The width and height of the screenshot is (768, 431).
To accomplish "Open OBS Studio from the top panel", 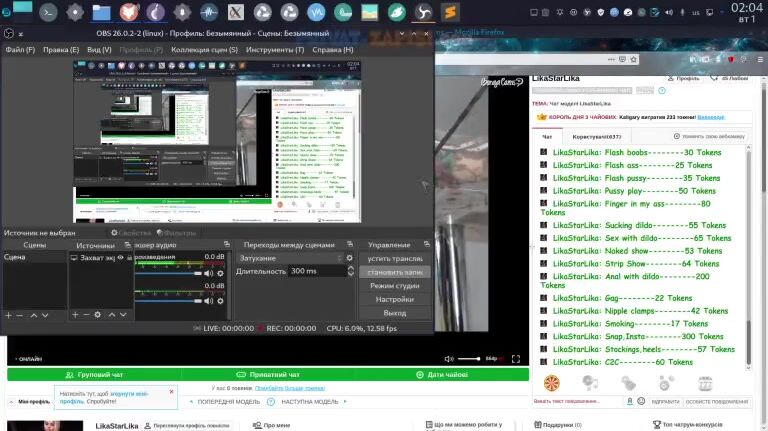I will (x=424, y=13).
